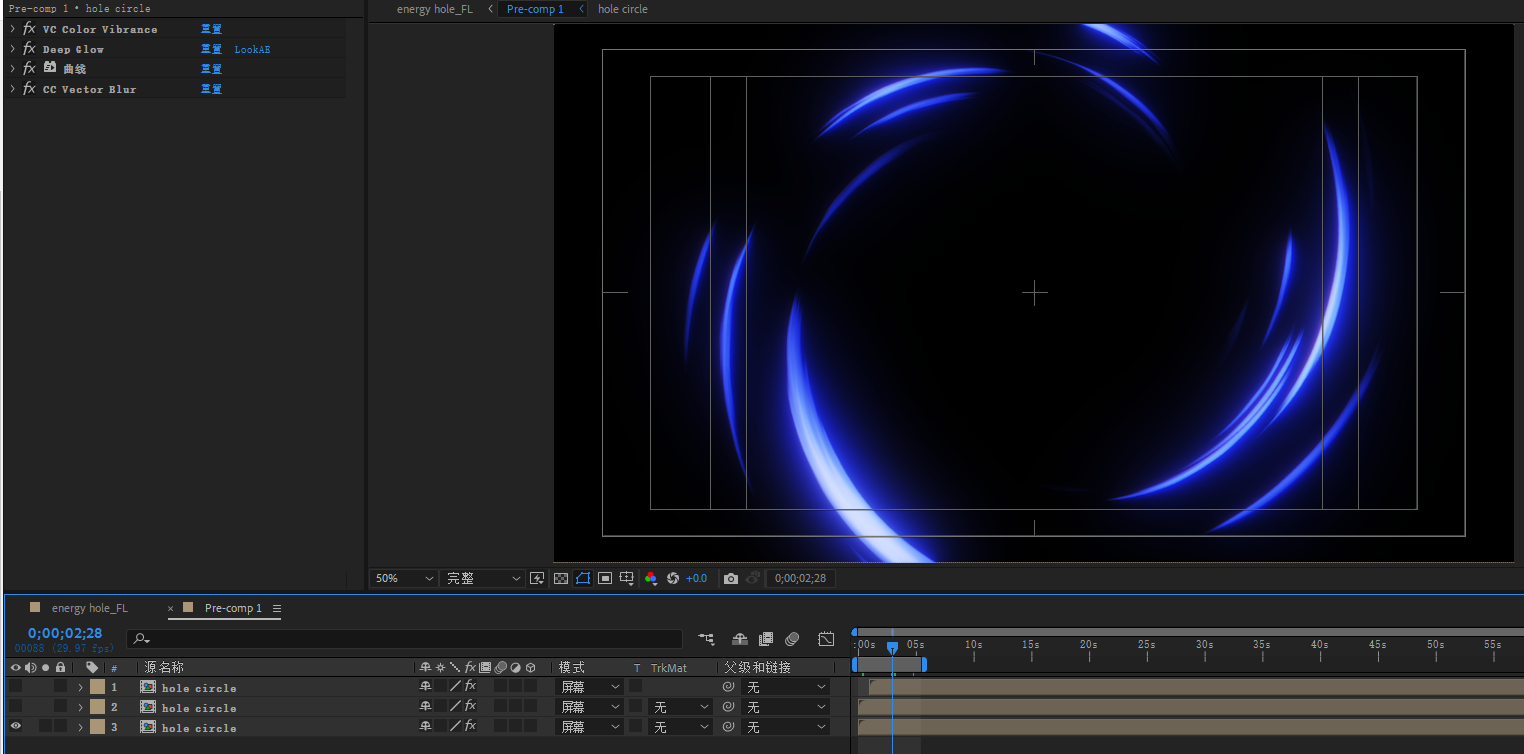Switch to the energy hole_FL timeline tab
The width and height of the screenshot is (1524, 754).
tap(89, 608)
